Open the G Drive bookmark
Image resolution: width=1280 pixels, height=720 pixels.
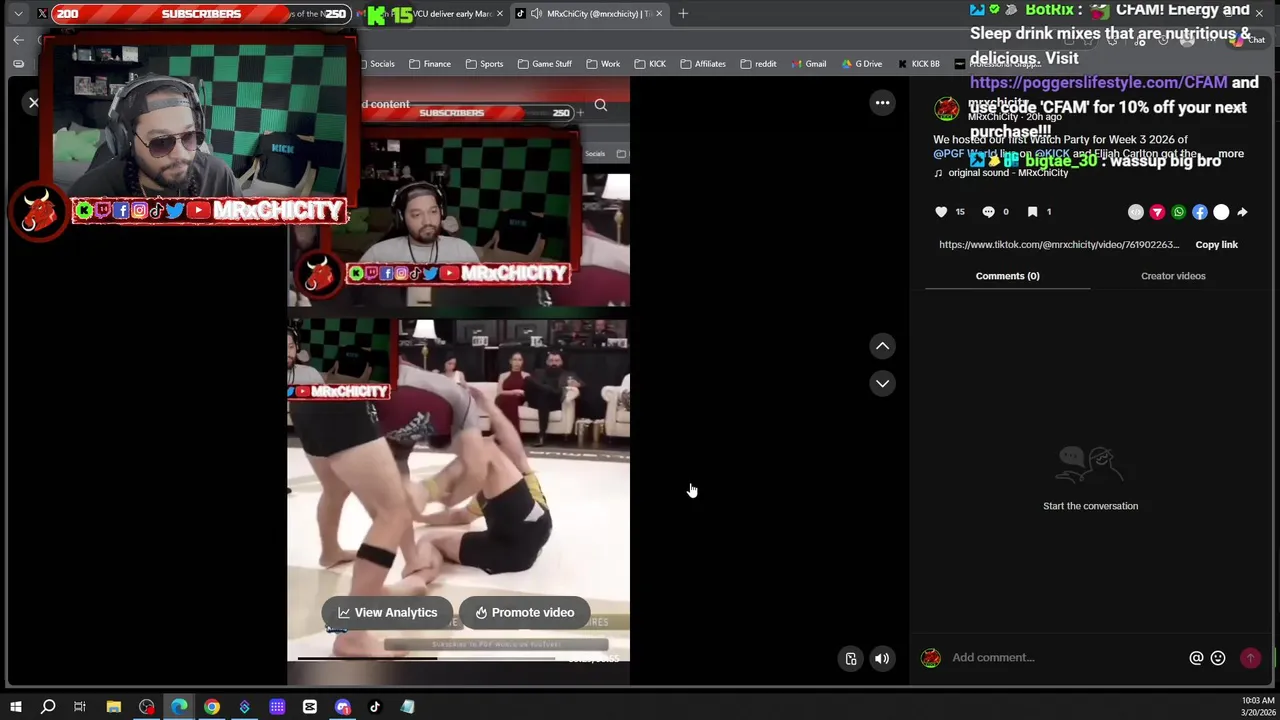tap(861, 64)
